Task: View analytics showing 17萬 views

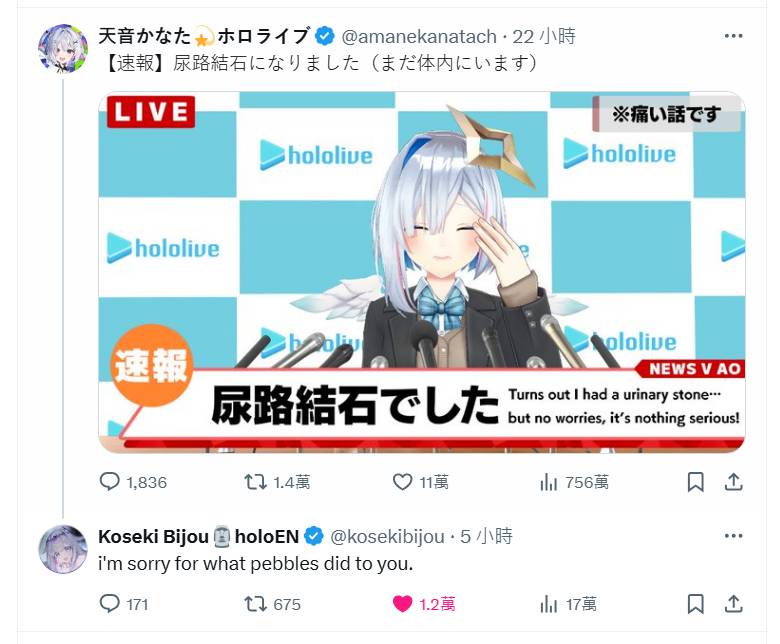Action: pyautogui.click(x=568, y=604)
